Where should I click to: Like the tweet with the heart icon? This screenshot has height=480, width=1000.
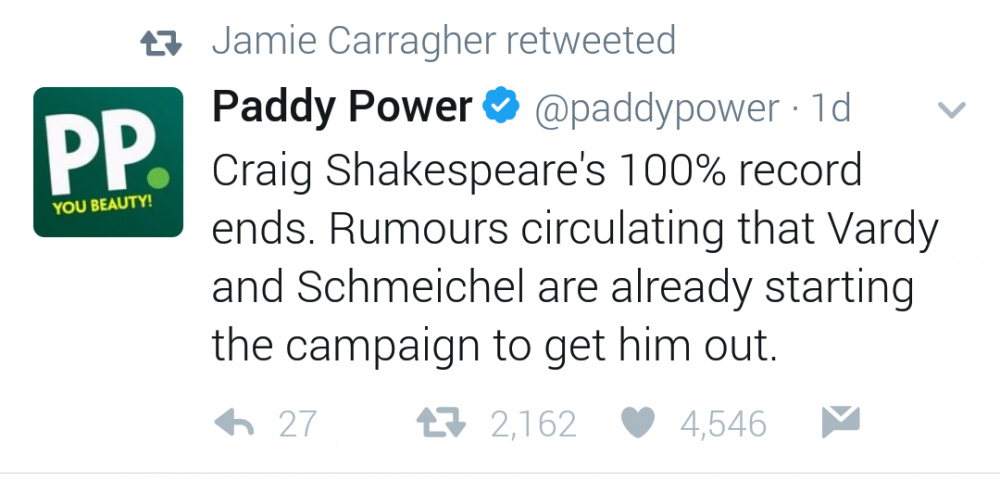[x=638, y=423]
